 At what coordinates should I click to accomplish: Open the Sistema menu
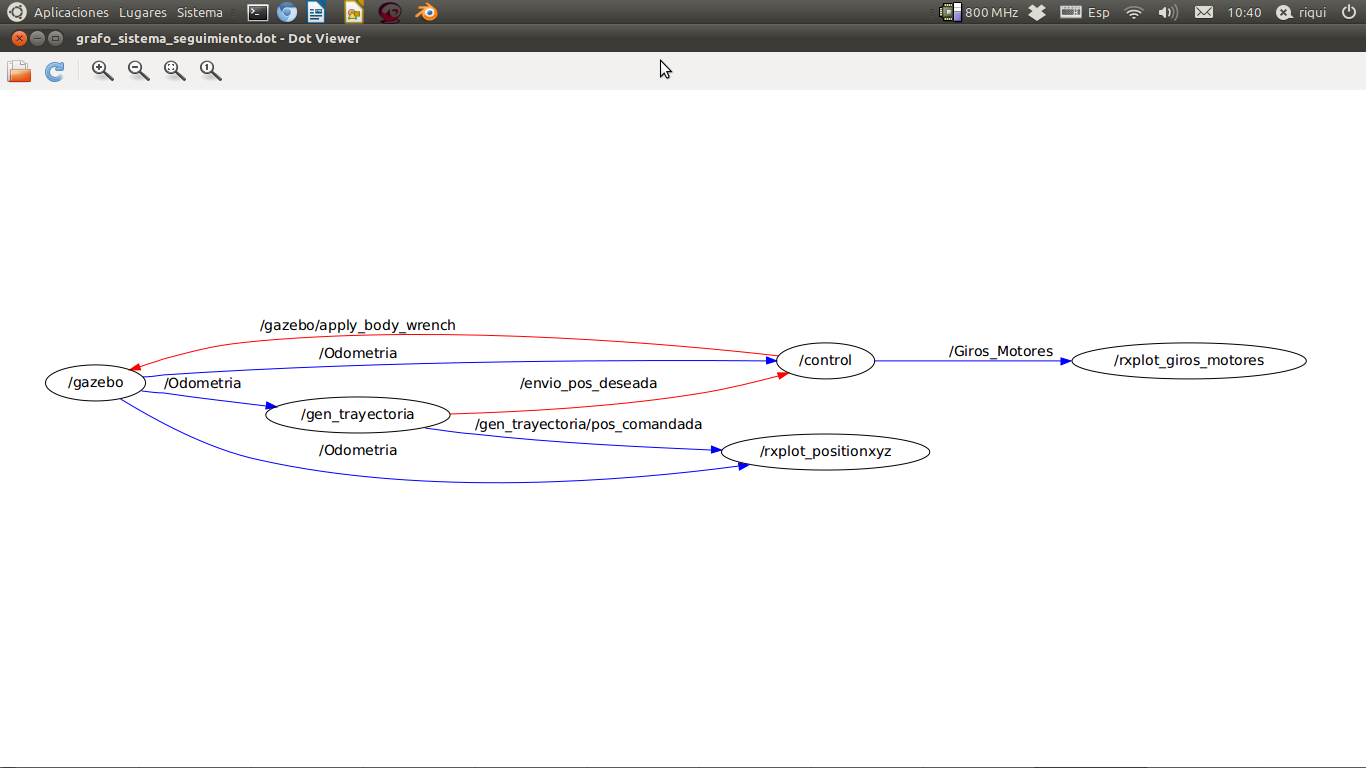[x=200, y=12]
